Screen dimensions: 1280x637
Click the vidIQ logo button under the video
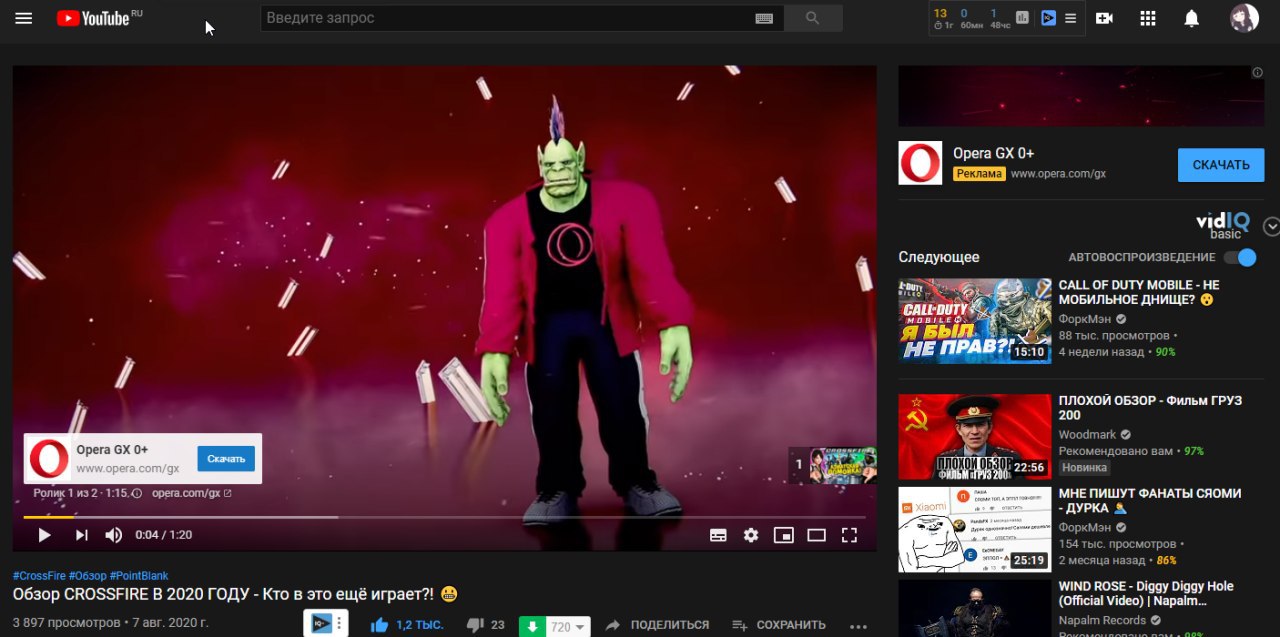pos(321,624)
